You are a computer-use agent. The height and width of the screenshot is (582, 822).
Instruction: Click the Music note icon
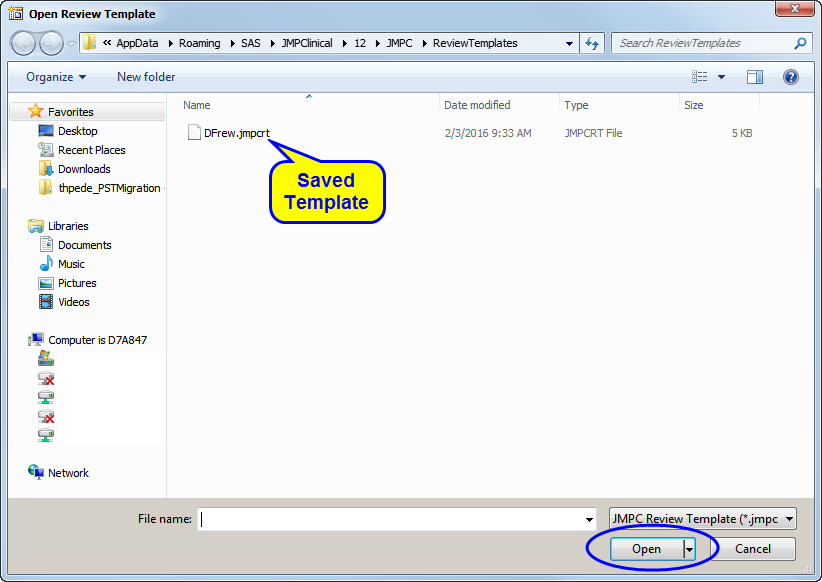pyautogui.click(x=46, y=263)
